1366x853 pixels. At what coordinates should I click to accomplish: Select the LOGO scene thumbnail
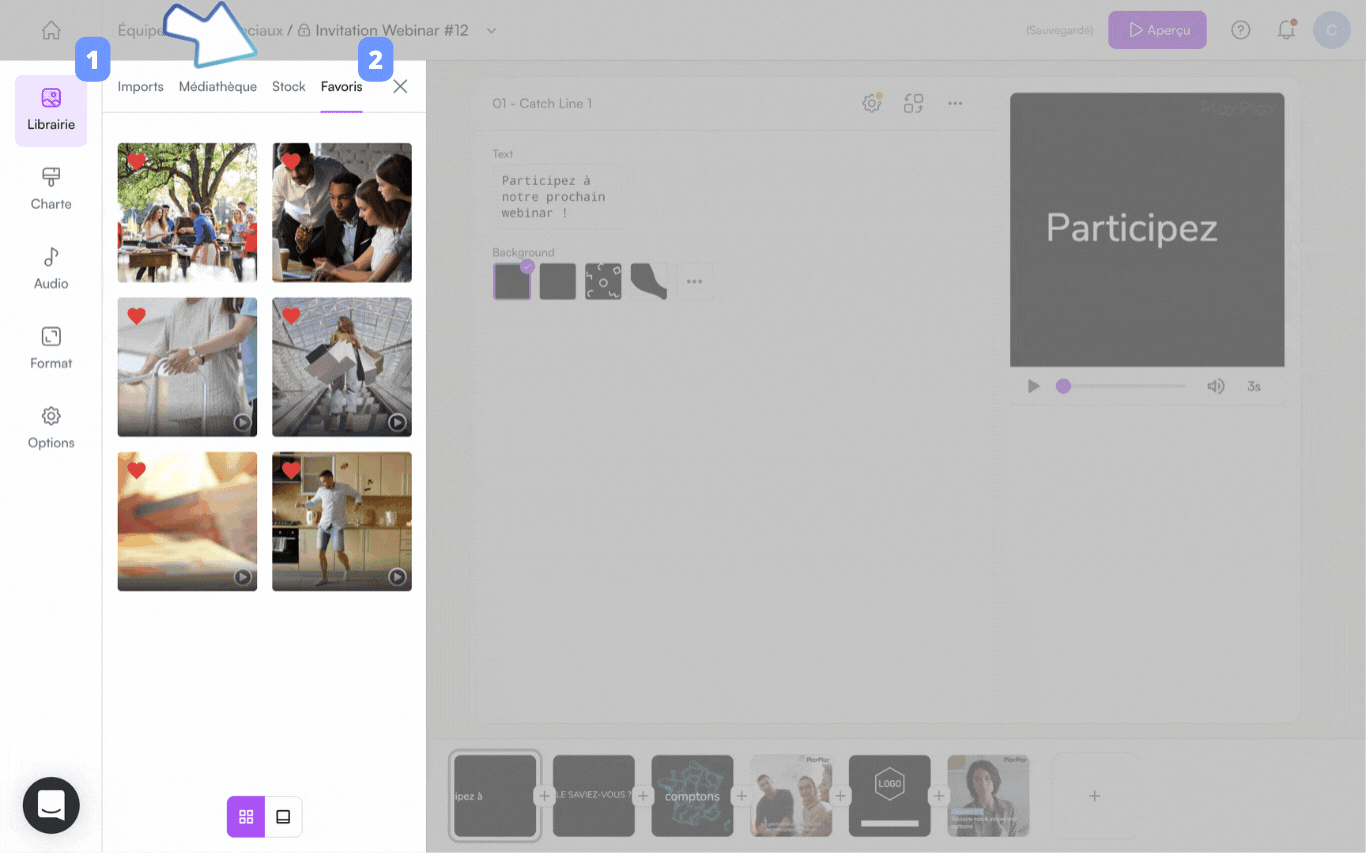[x=890, y=796]
